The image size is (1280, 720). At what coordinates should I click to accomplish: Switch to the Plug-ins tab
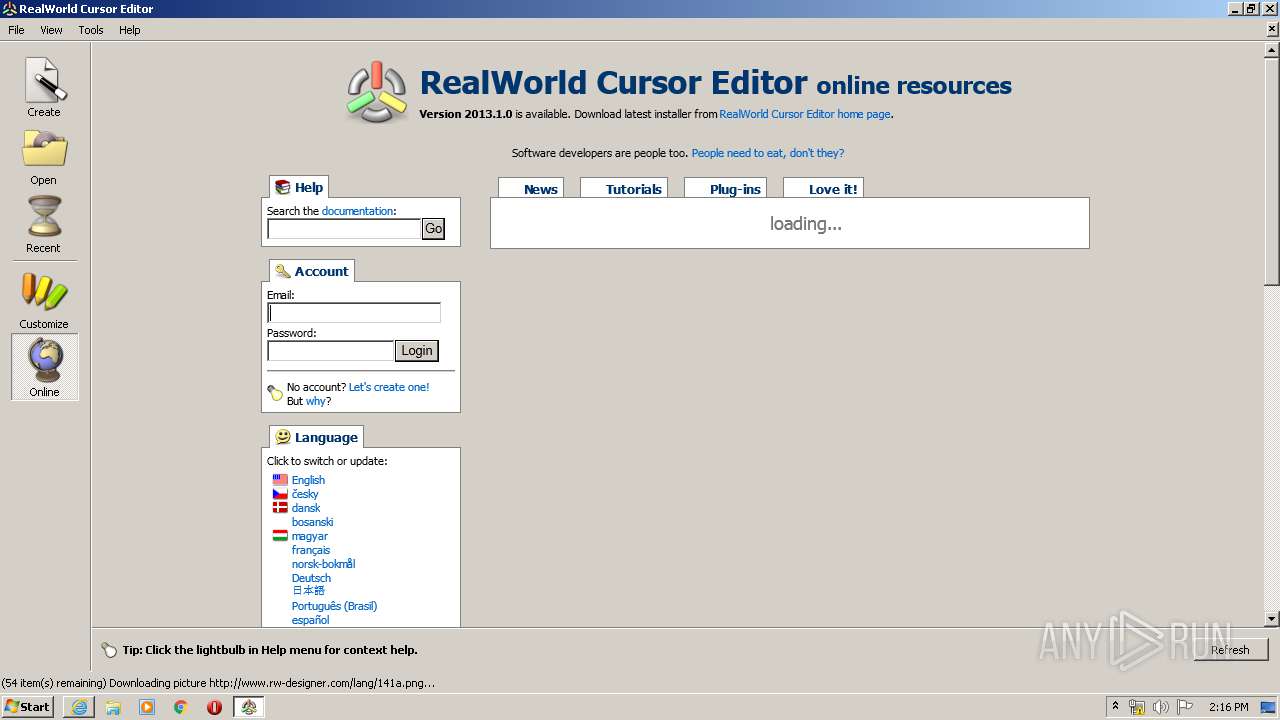725,188
